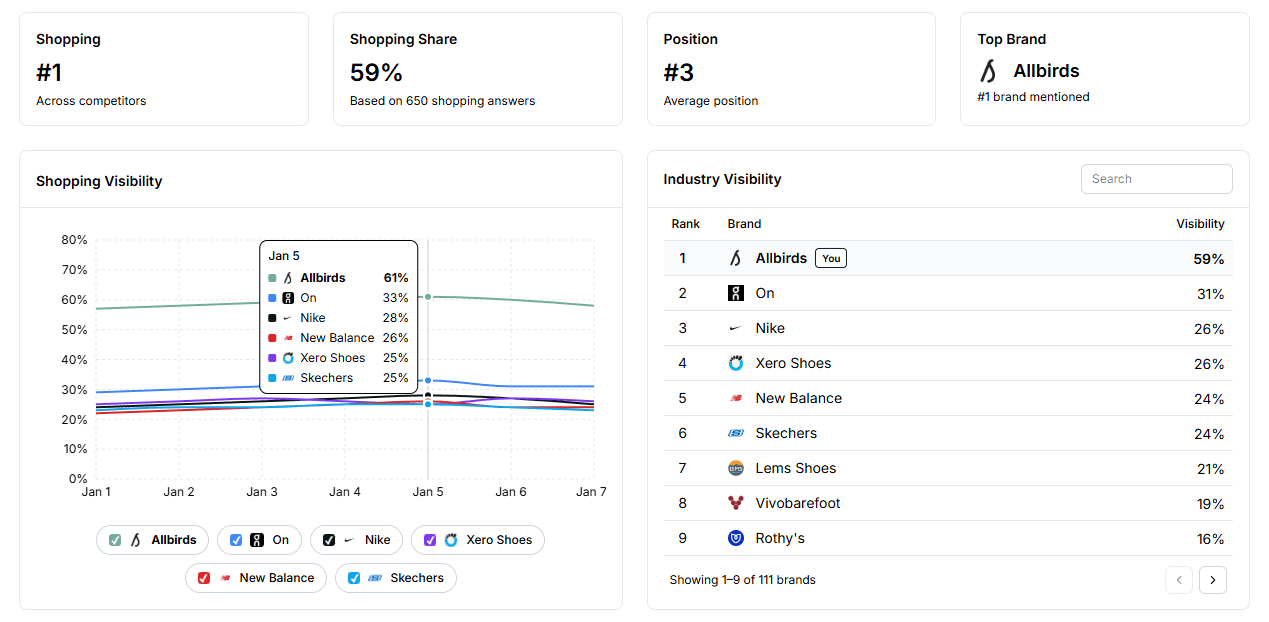Click the Jan 5 data point on the chart
1269x622 pixels.
click(x=428, y=296)
